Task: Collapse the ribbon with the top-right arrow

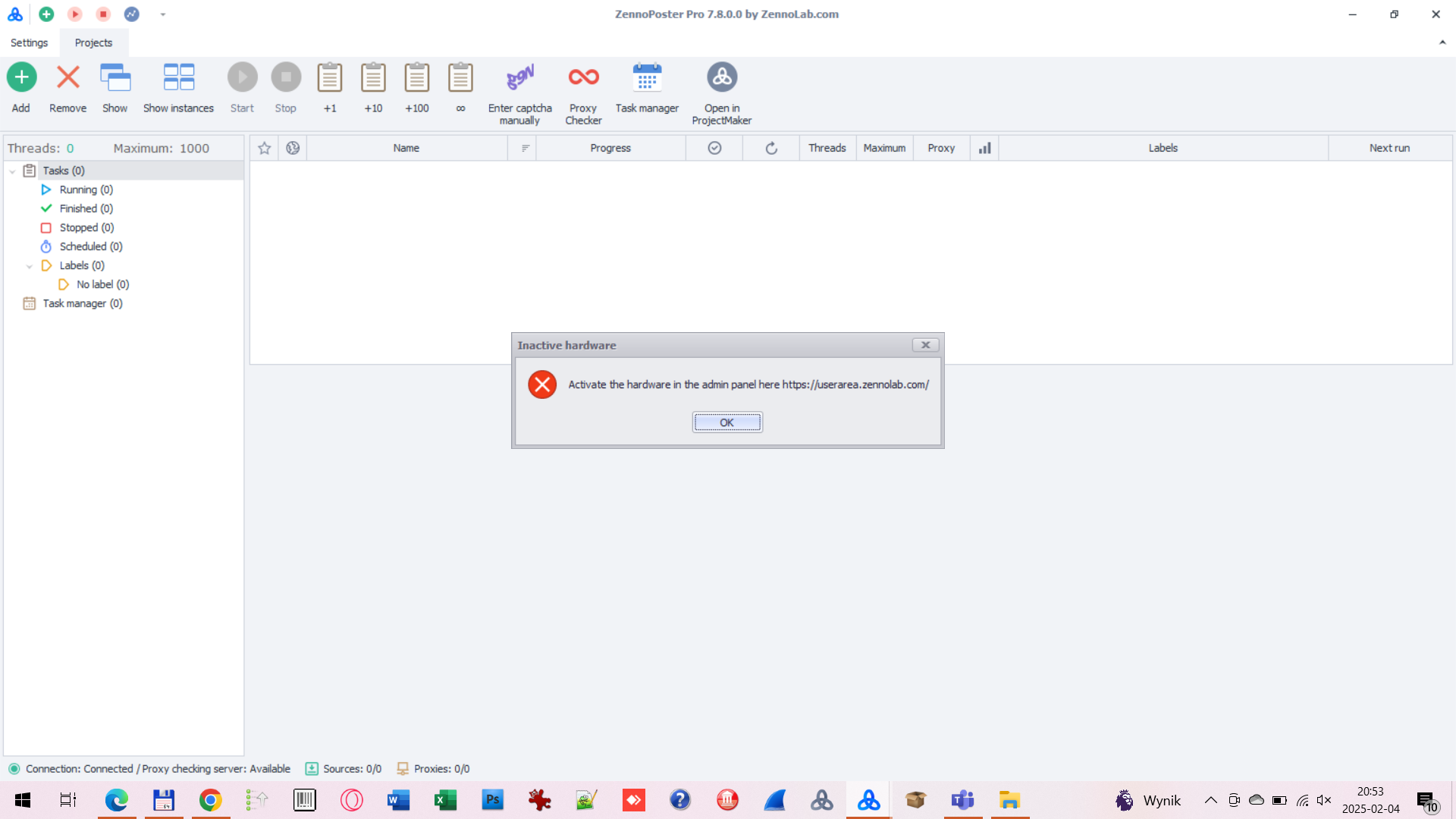Action: click(1442, 42)
